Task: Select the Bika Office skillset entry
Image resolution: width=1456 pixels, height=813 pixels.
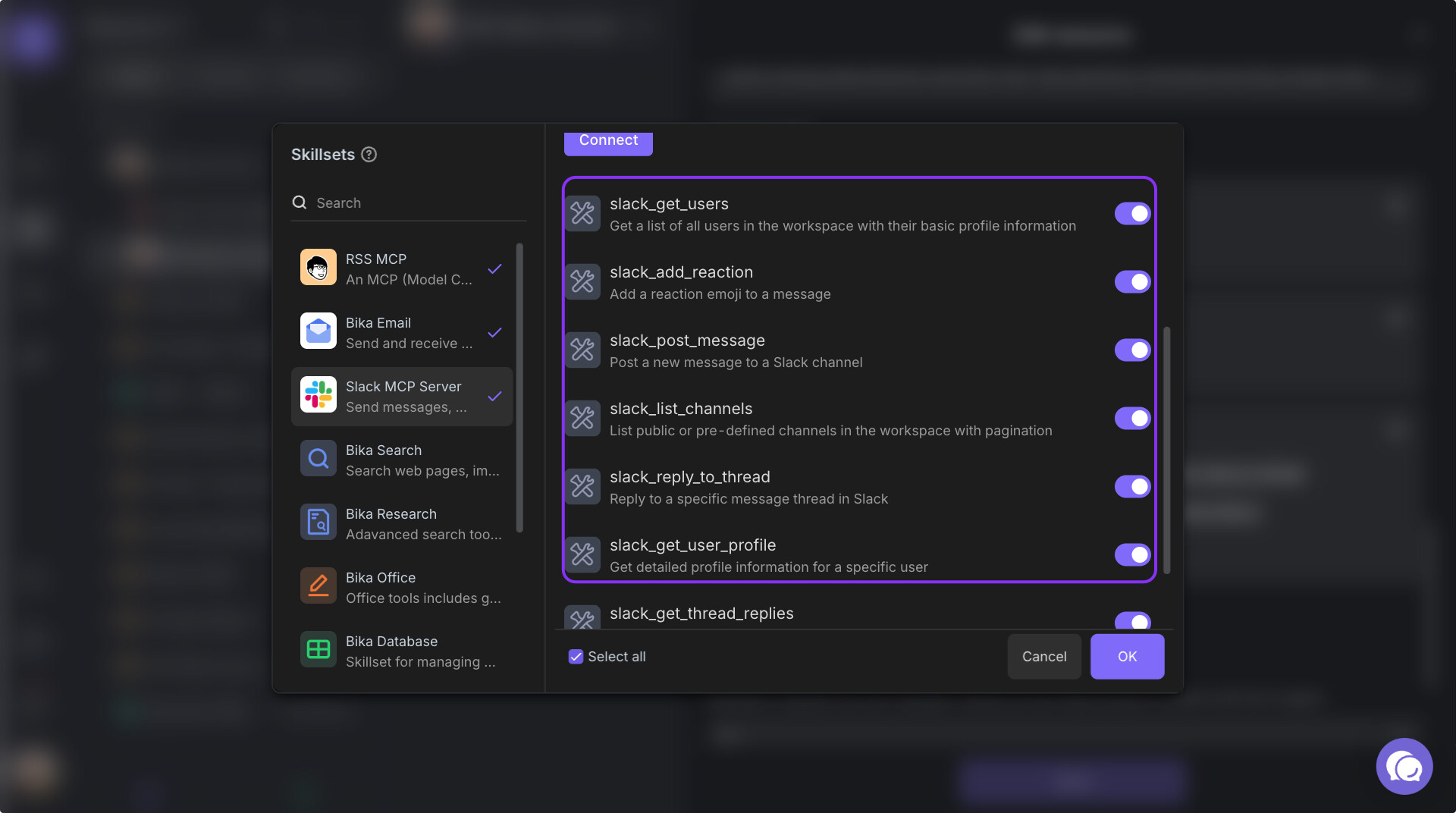Action: point(402,588)
